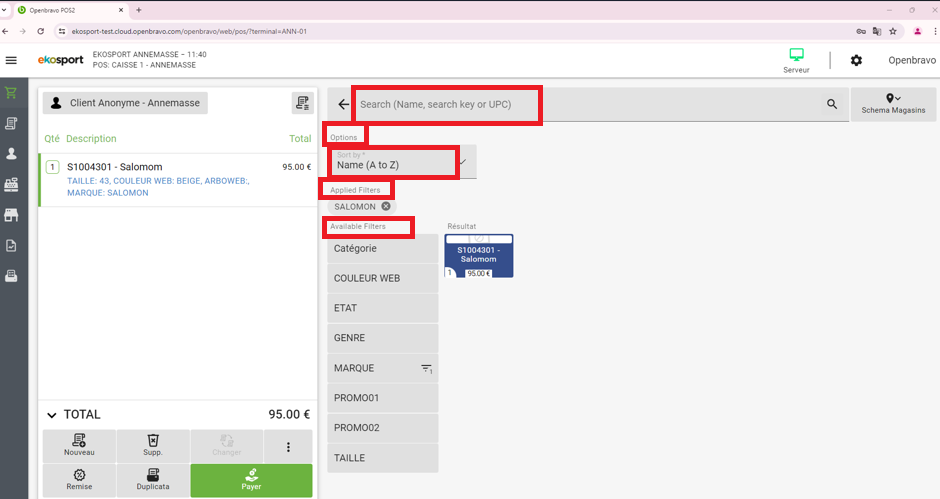Screen dimensions: 940x499
Task: Open the three-dot more actions button
Action: click(288, 447)
